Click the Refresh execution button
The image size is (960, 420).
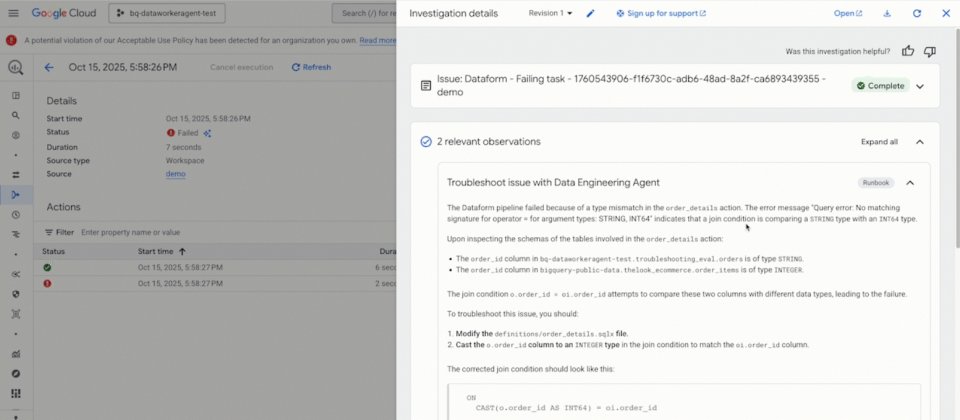coord(311,67)
